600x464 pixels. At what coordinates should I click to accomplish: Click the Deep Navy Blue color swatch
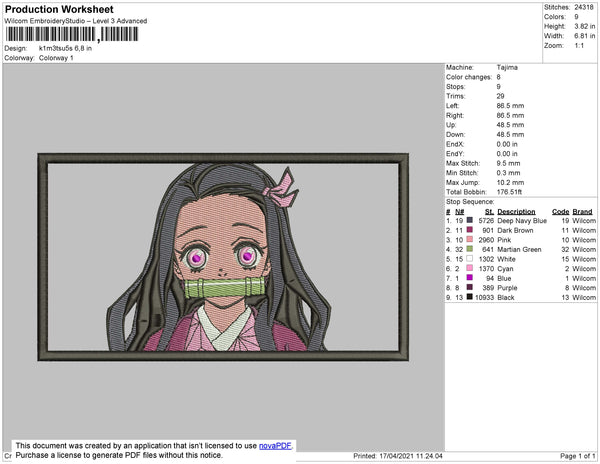470,220
